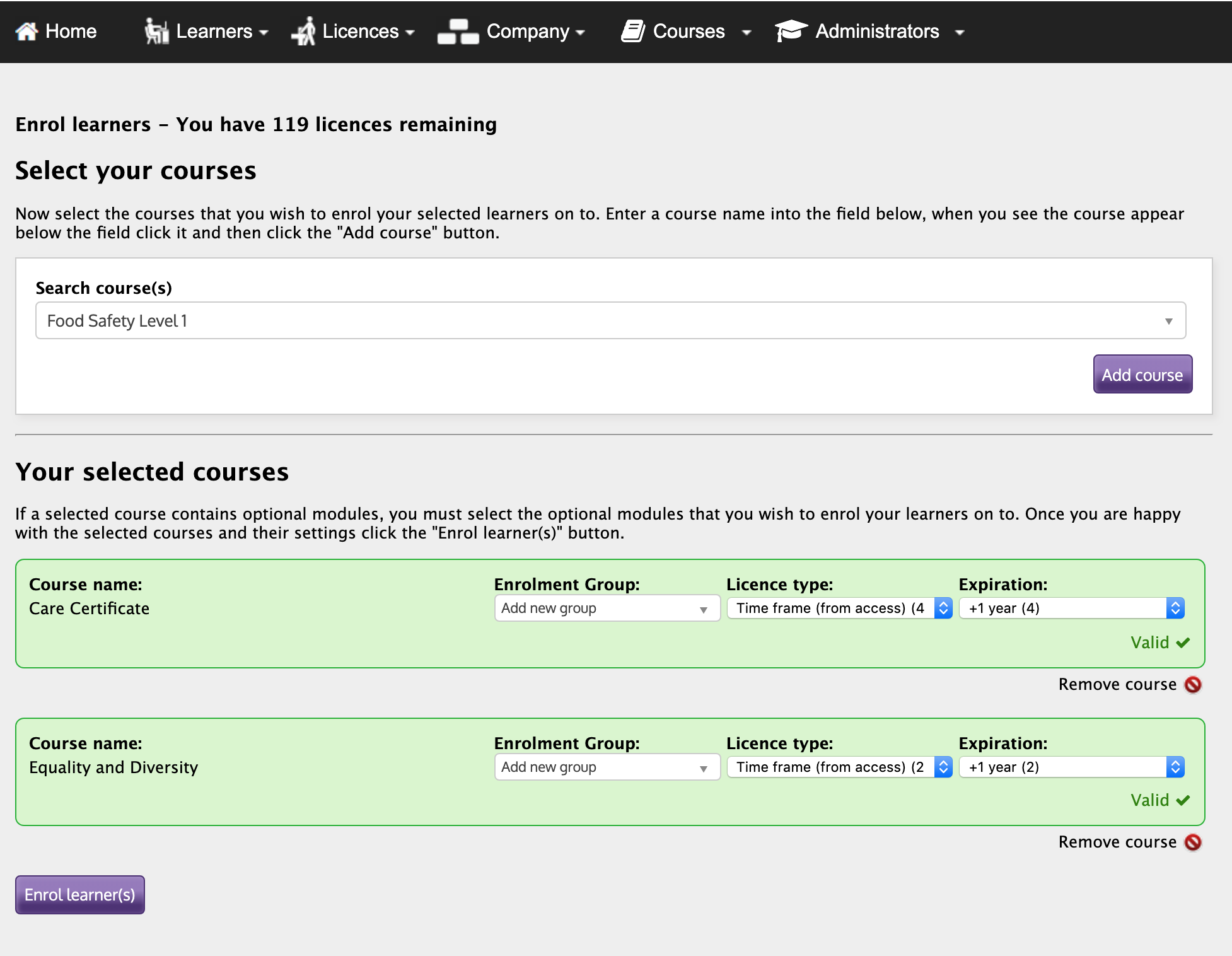1232x956 pixels.
Task: Open the Administrators menu
Action: pyautogui.click(x=870, y=31)
